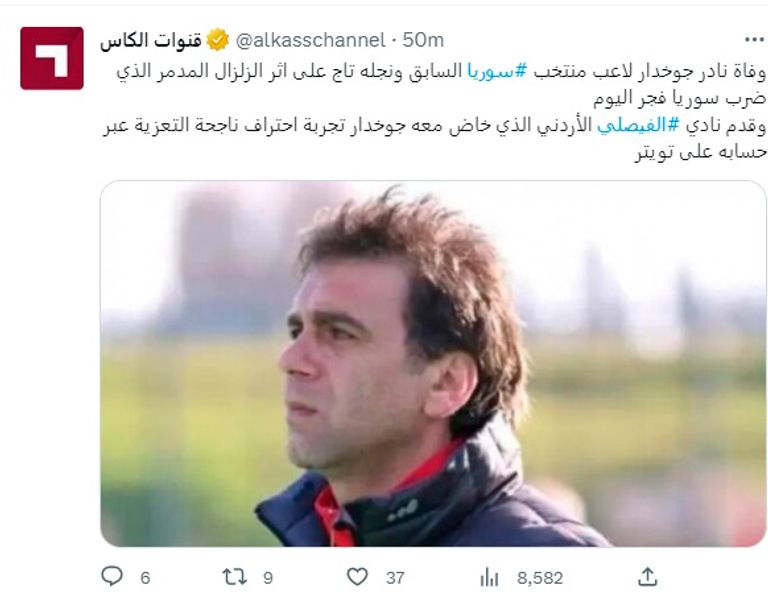Open the Alkass red logo avatar

(x=52, y=58)
